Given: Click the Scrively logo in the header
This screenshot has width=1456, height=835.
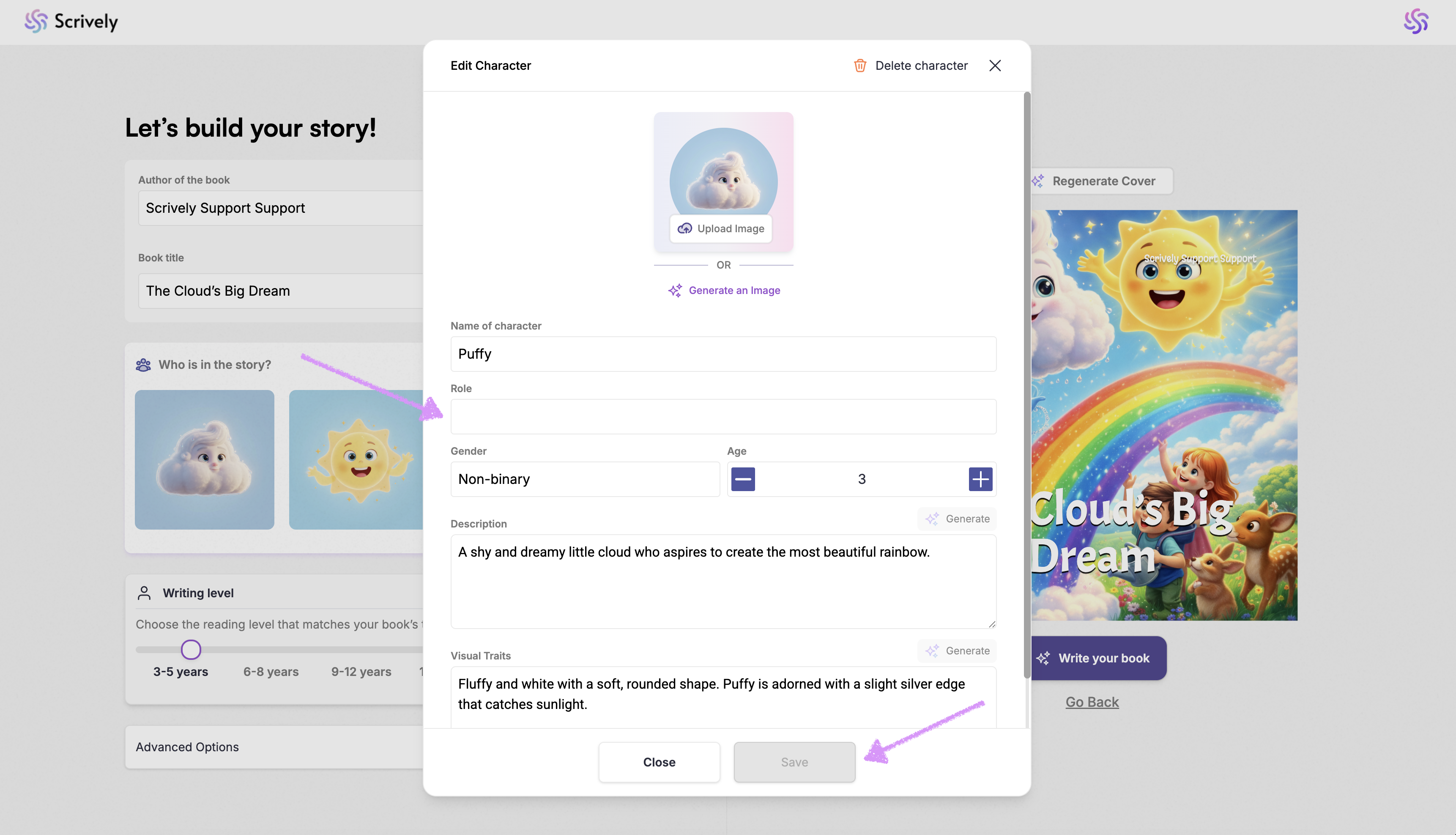Looking at the screenshot, I should click(71, 22).
